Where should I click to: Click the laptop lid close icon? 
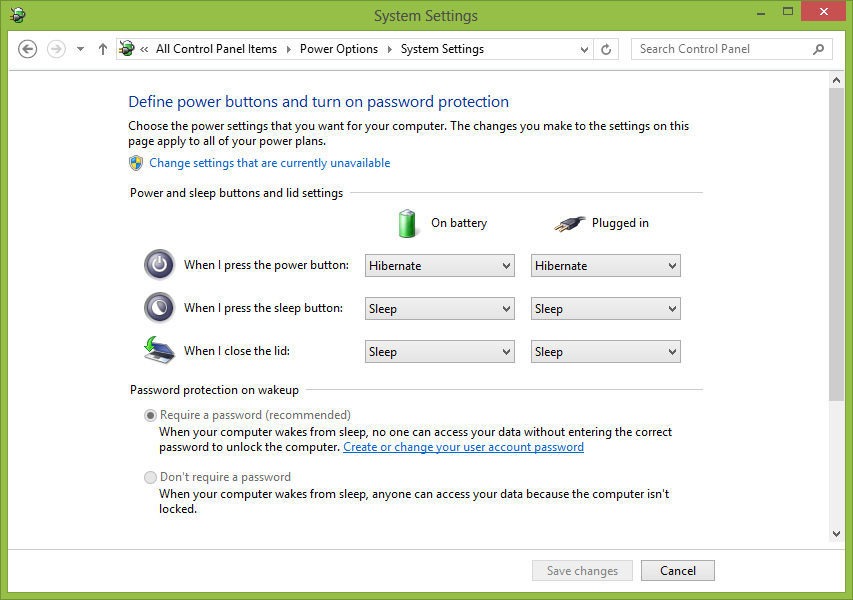[159, 350]
